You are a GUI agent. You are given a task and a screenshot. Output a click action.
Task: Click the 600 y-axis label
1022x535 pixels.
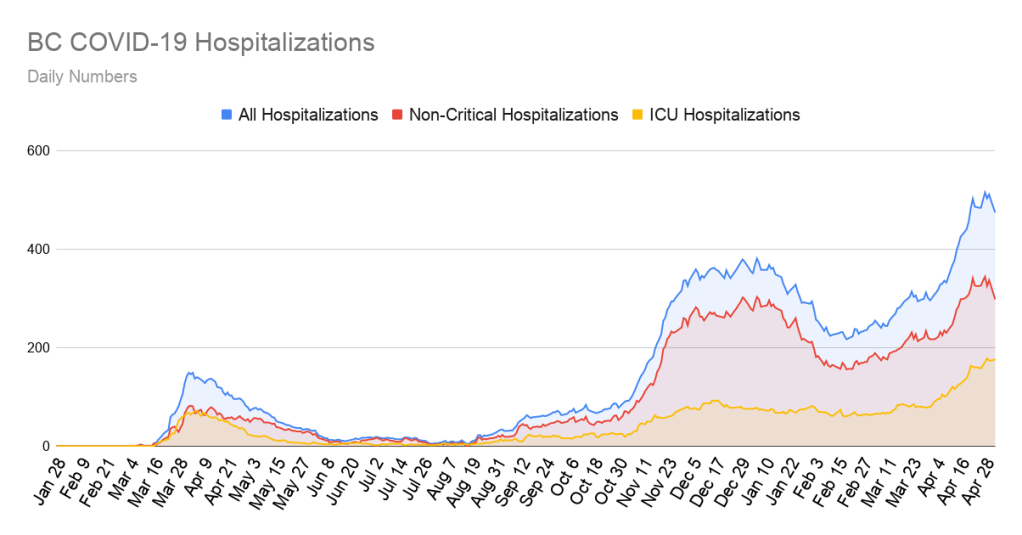click(38, 151)
